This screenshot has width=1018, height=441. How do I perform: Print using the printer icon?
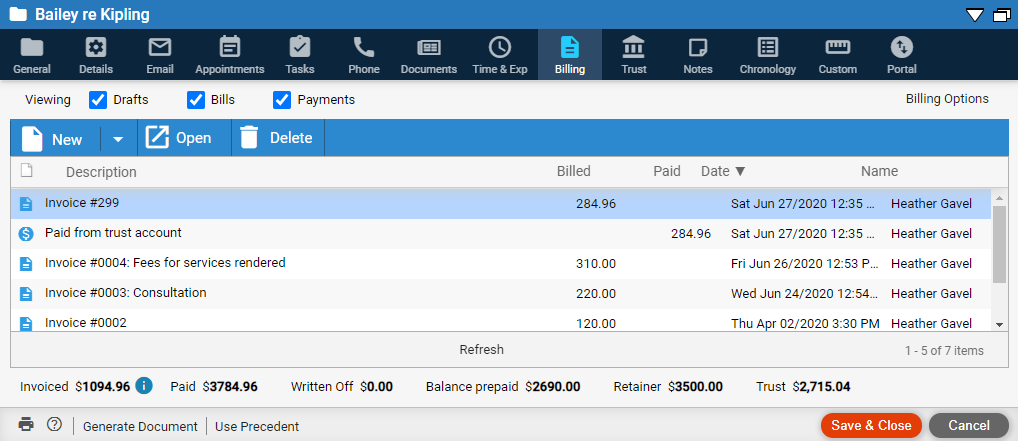click(x=26, y=425)
